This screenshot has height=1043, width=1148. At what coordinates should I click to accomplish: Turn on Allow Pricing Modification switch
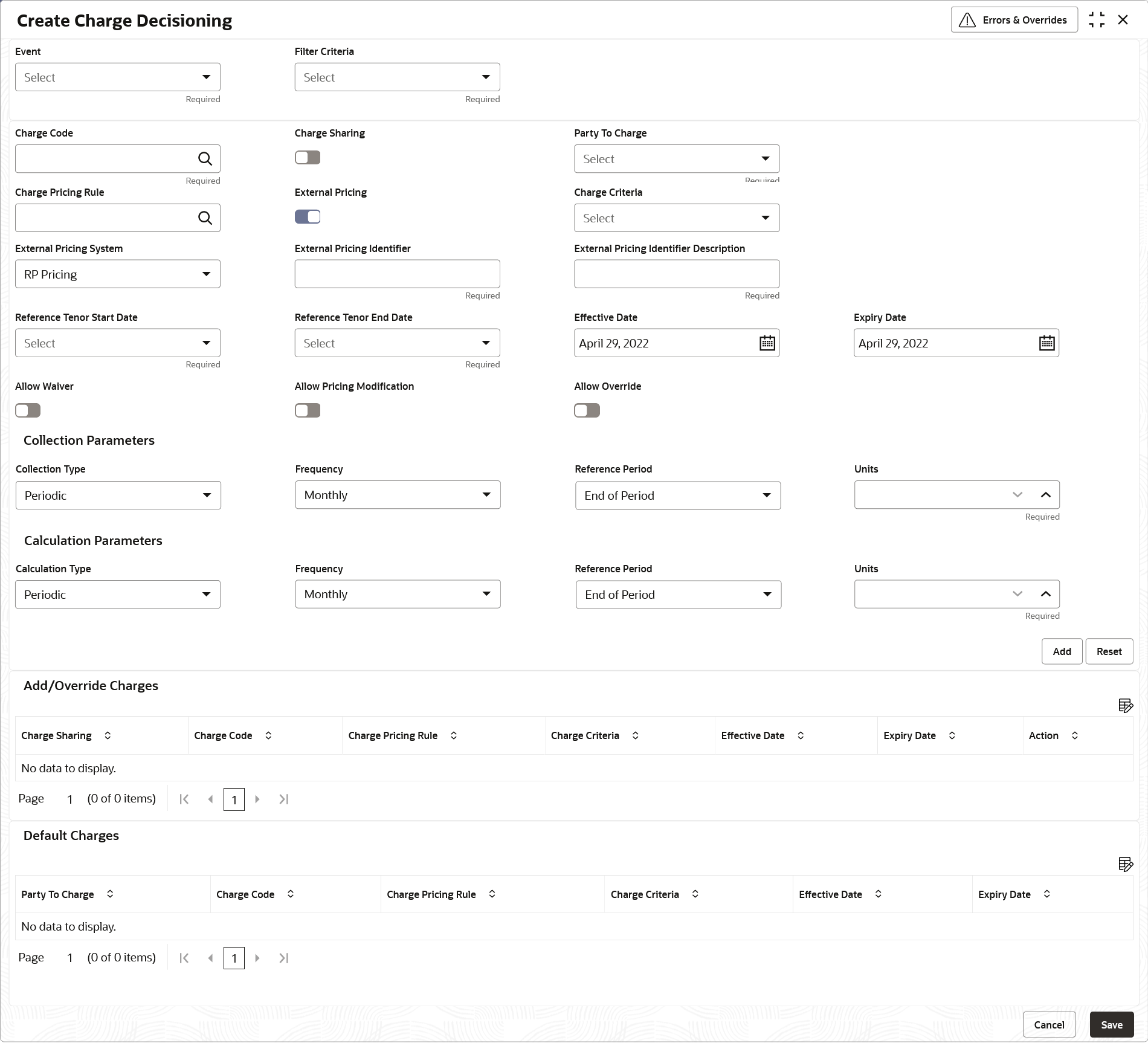point(308,411)
